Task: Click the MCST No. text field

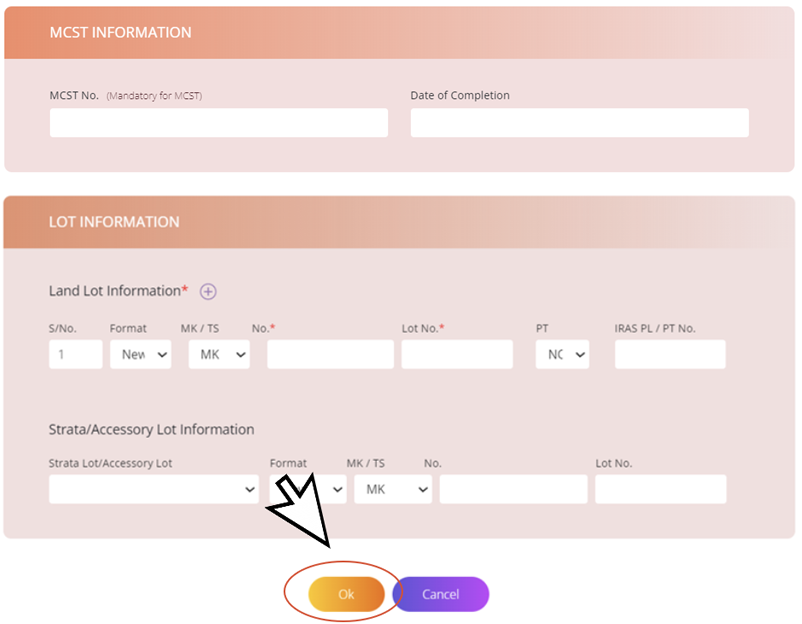Action: pyautogui.click(x=218, y=123)
